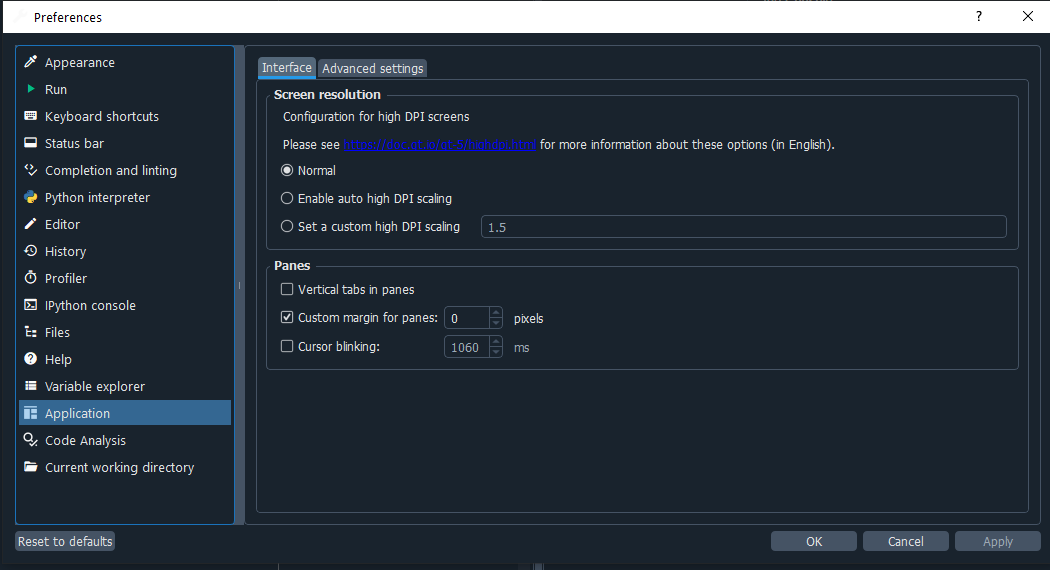
Task: Click the Help question mark icon
Action: tap(30, 358)
